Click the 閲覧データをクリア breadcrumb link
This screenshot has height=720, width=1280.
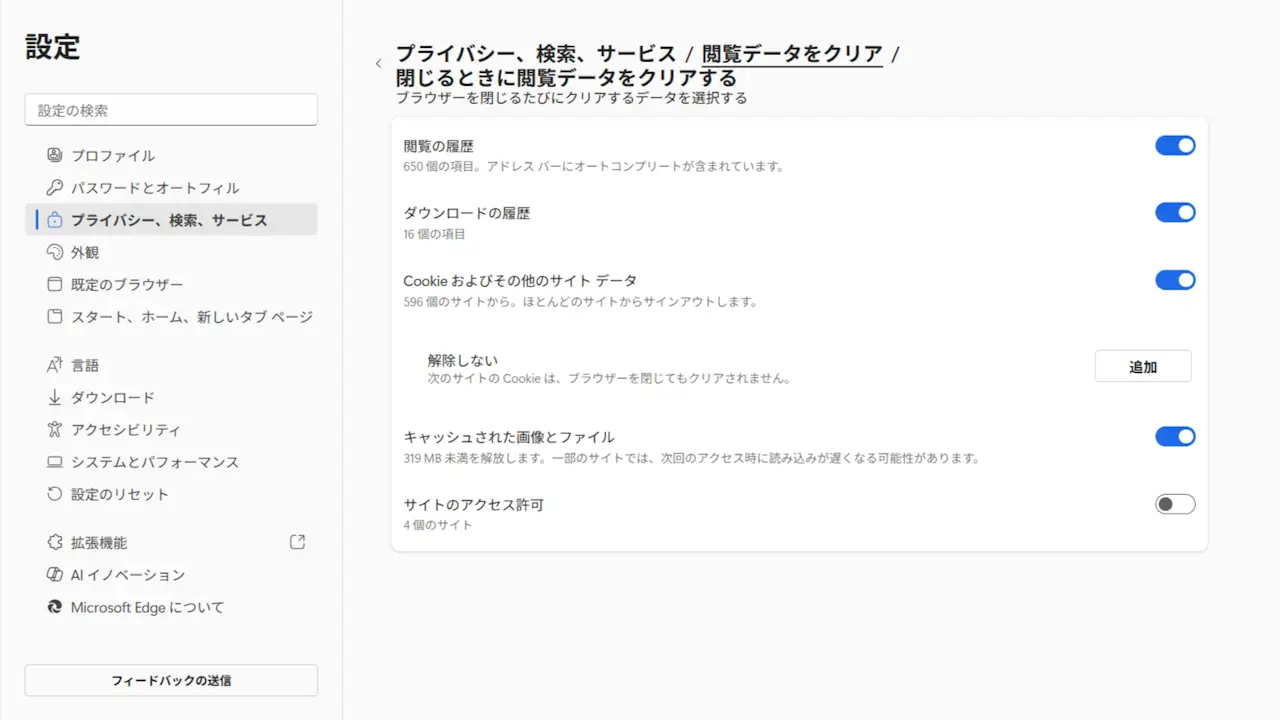tap(792, 54)
